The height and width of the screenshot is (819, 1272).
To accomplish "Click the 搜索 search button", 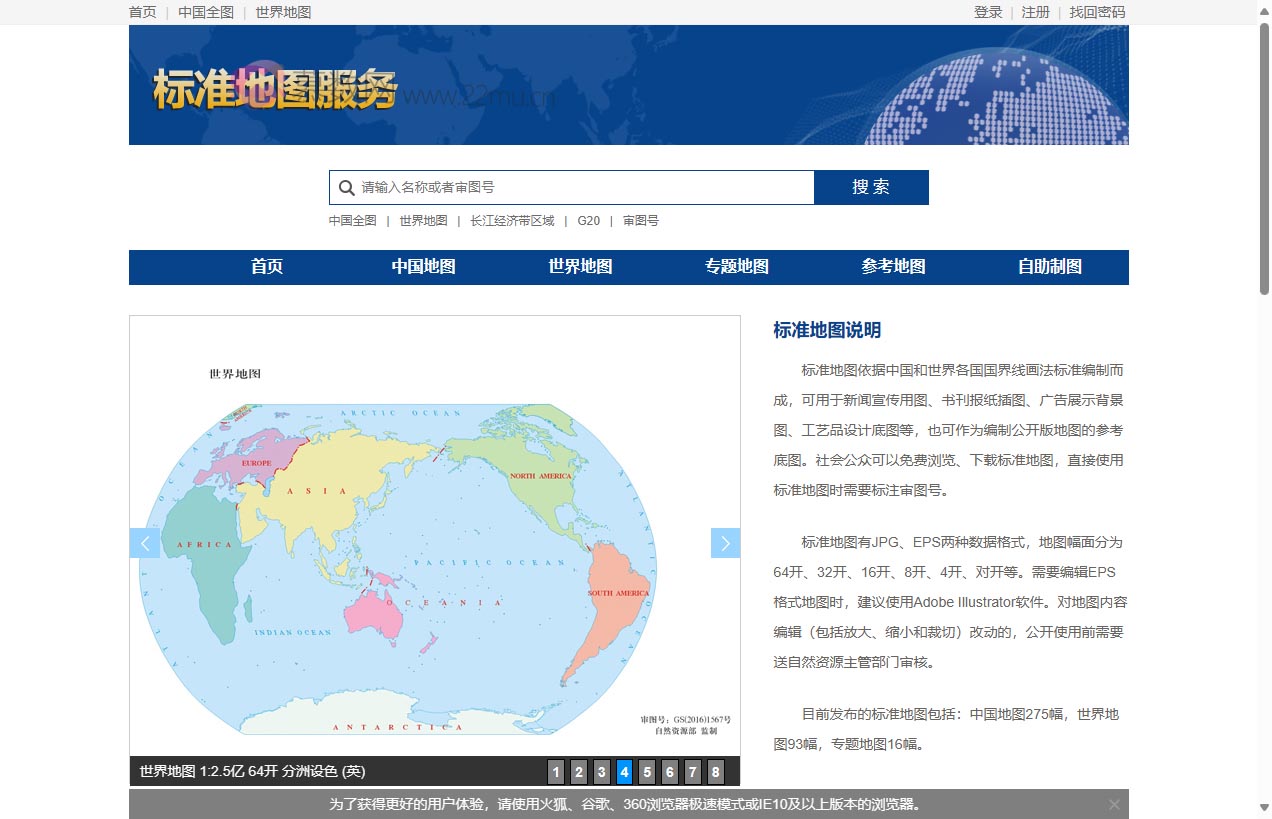I will (x=870, y=187).
